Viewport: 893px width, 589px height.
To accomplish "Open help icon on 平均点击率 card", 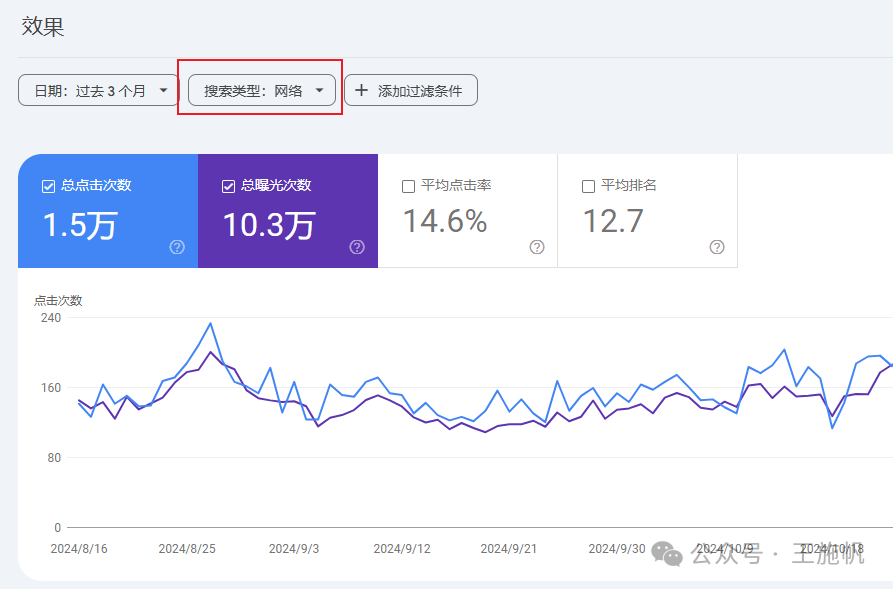I will point(537,247).
